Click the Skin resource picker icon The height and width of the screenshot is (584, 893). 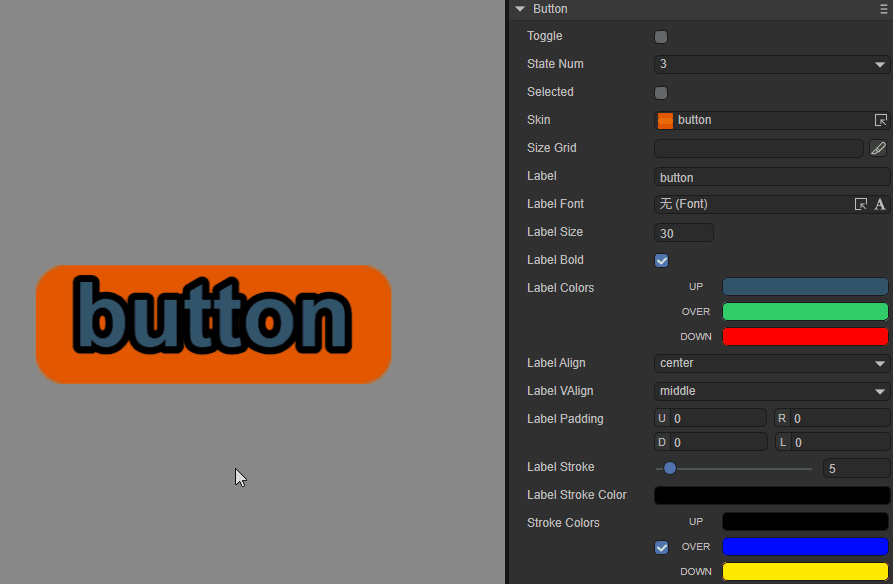coord(880,120)
